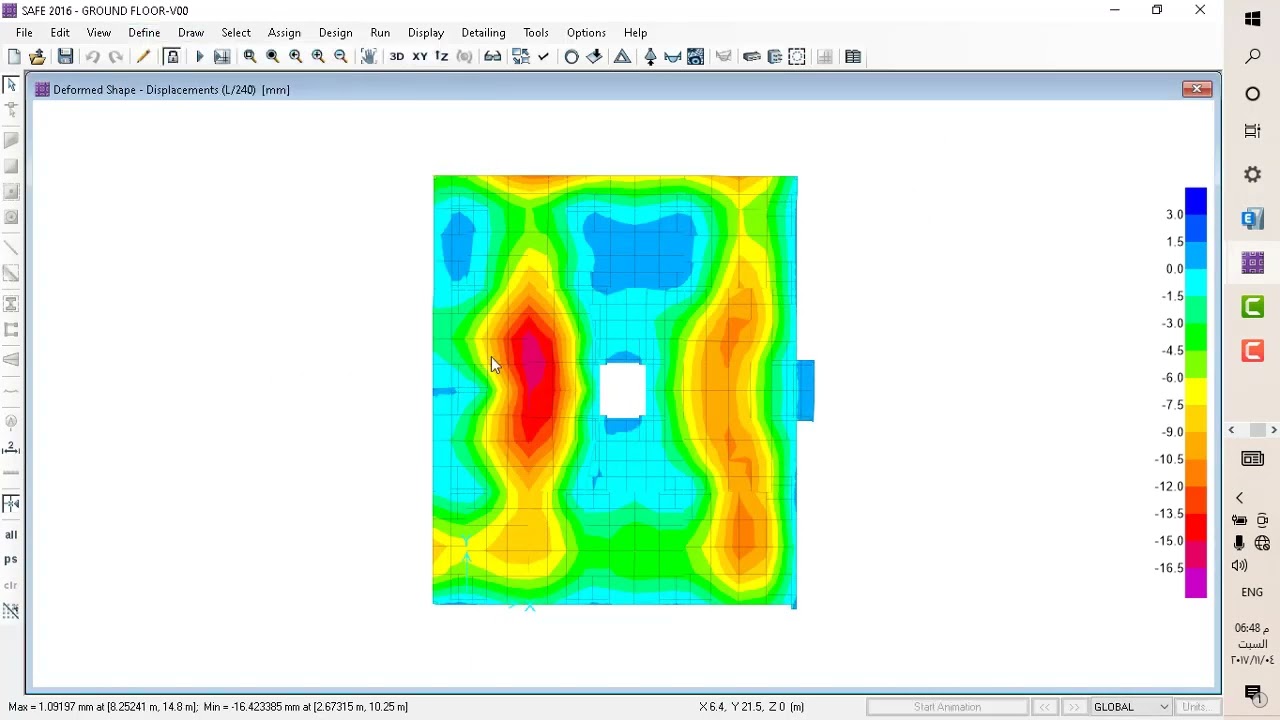This screenshot has height=720, width=1280.
Task: Open the Design menu
Action: pyautogui.click(x=335, y=33)
